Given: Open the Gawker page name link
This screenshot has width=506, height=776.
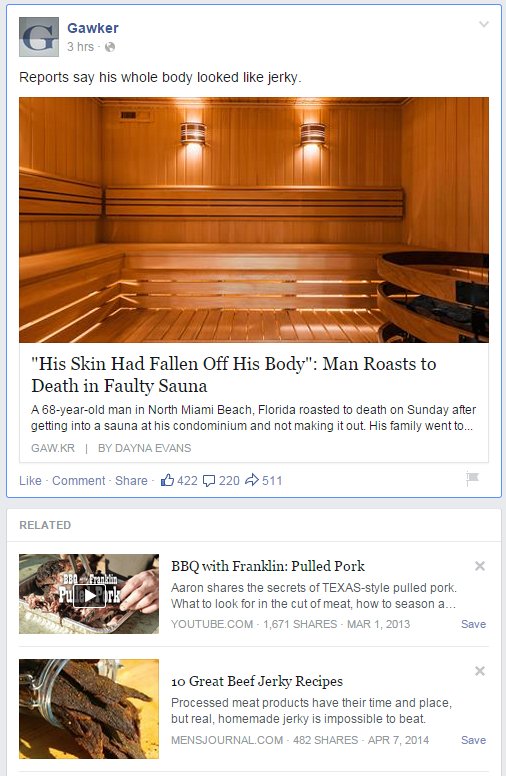Looking at the screenshot, I should [93, 28].
